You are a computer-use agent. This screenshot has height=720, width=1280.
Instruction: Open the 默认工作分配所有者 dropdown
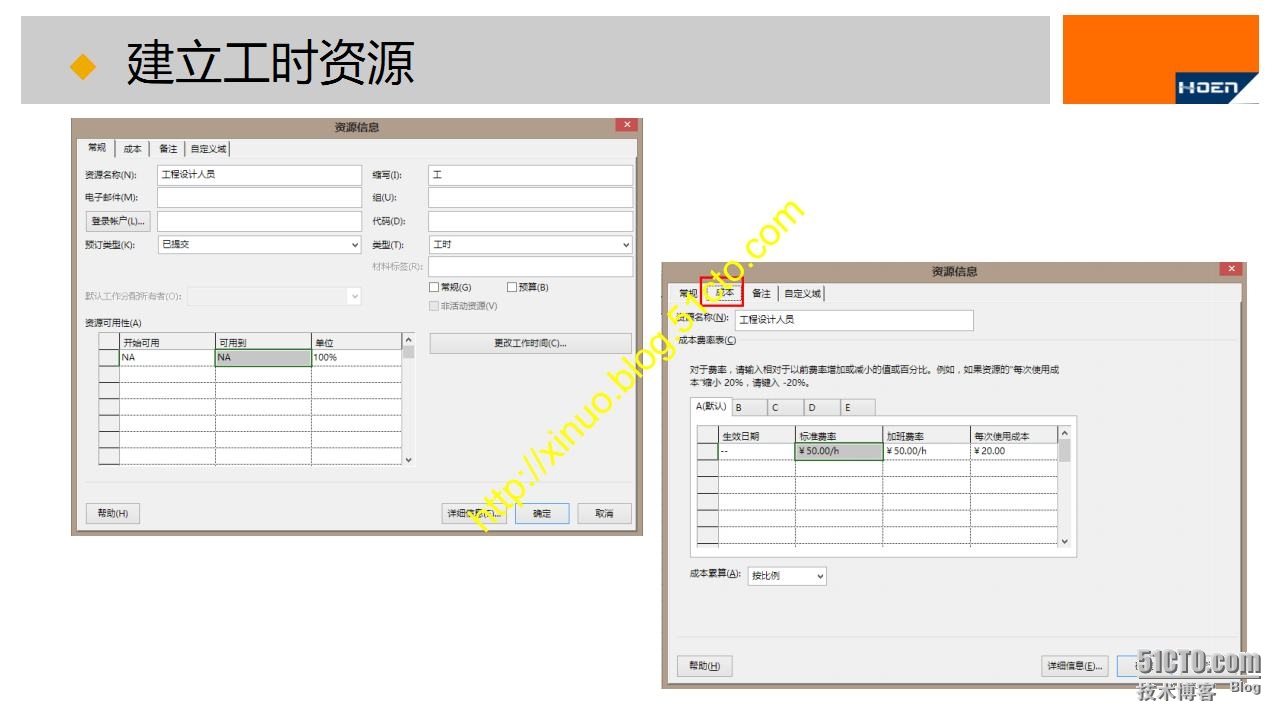click(274, 296)
